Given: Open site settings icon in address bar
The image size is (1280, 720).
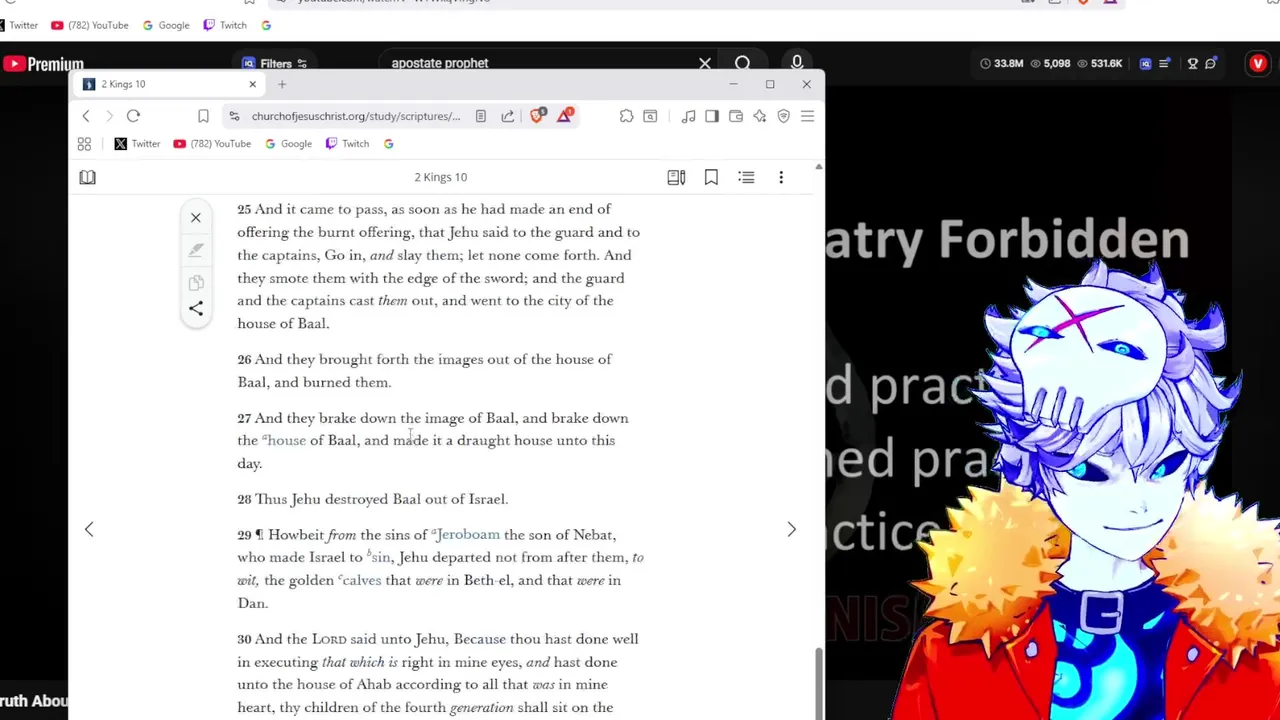Looking at the screenshot, I should click(234, 116).
